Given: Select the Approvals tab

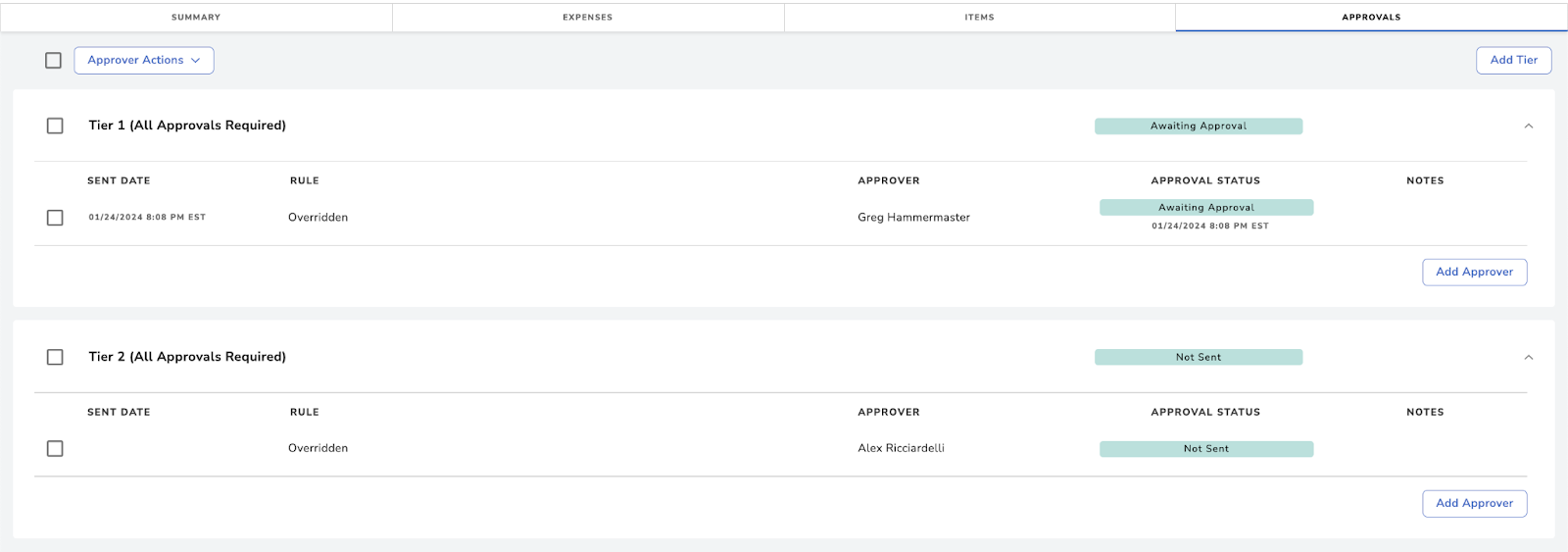Looking at the screenshot, I should click(1371, 17).
